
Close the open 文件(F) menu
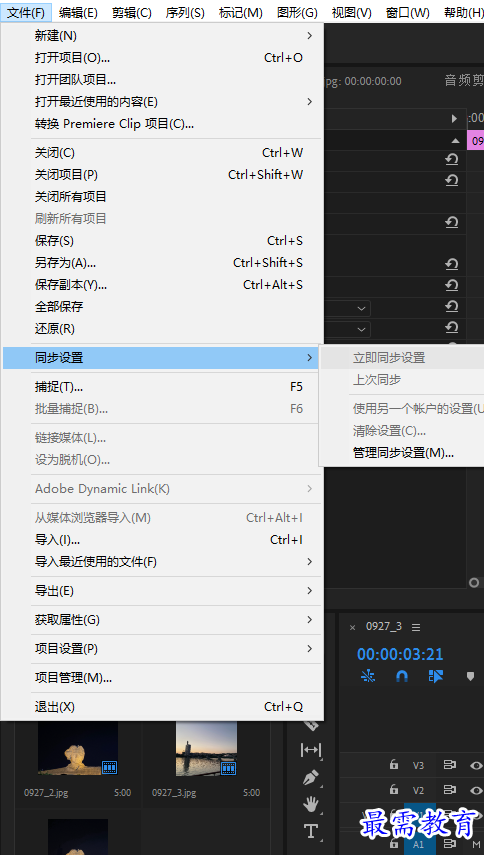point(26,12)
